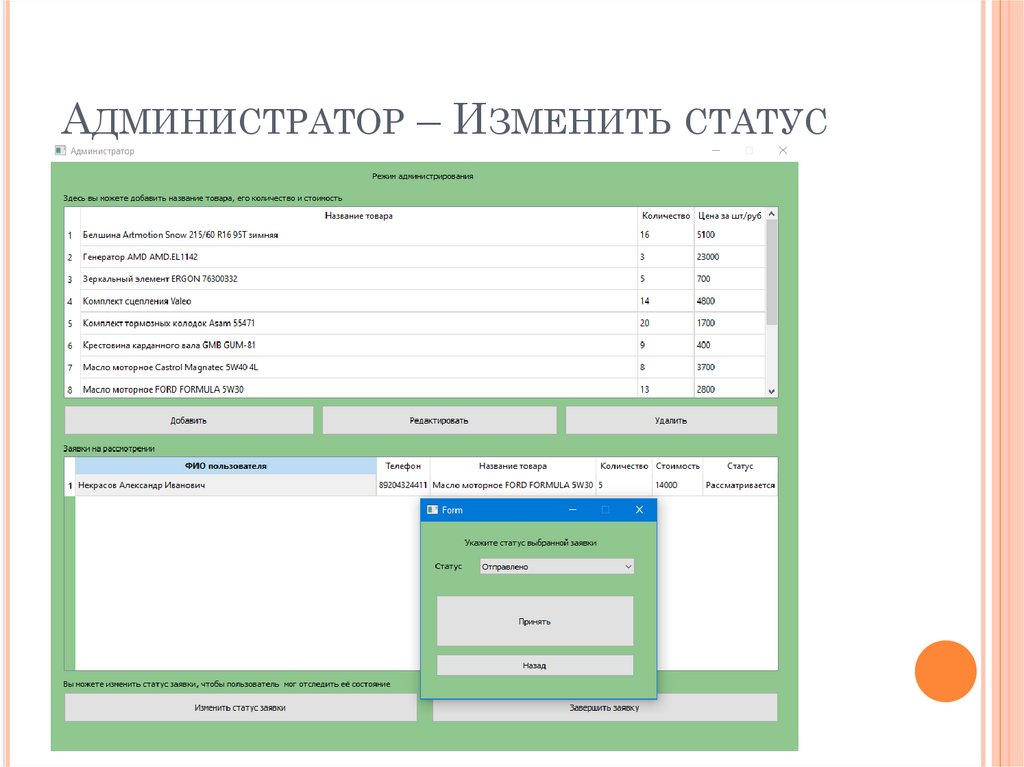Screen dimensions: 1024x767
Task: Close the Администратор window
Action: [x=783, y=150]
